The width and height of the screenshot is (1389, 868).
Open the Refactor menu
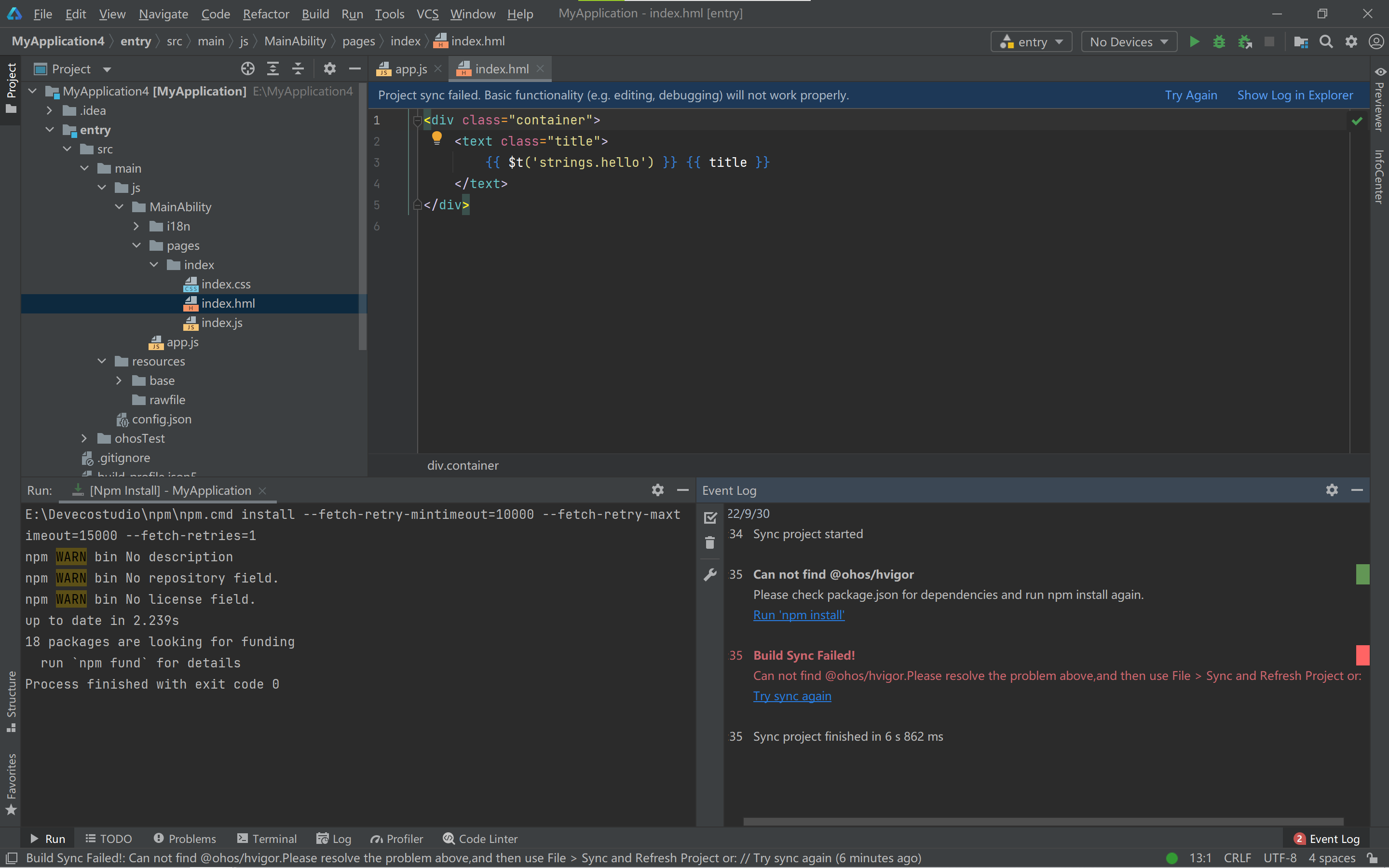(266, 14)
